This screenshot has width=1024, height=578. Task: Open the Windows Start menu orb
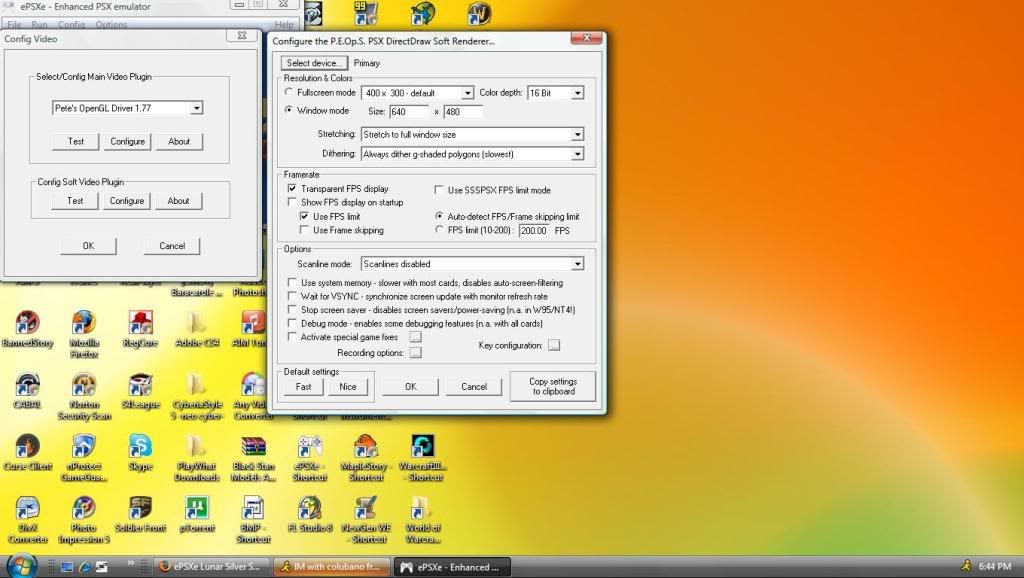[22, 566]
